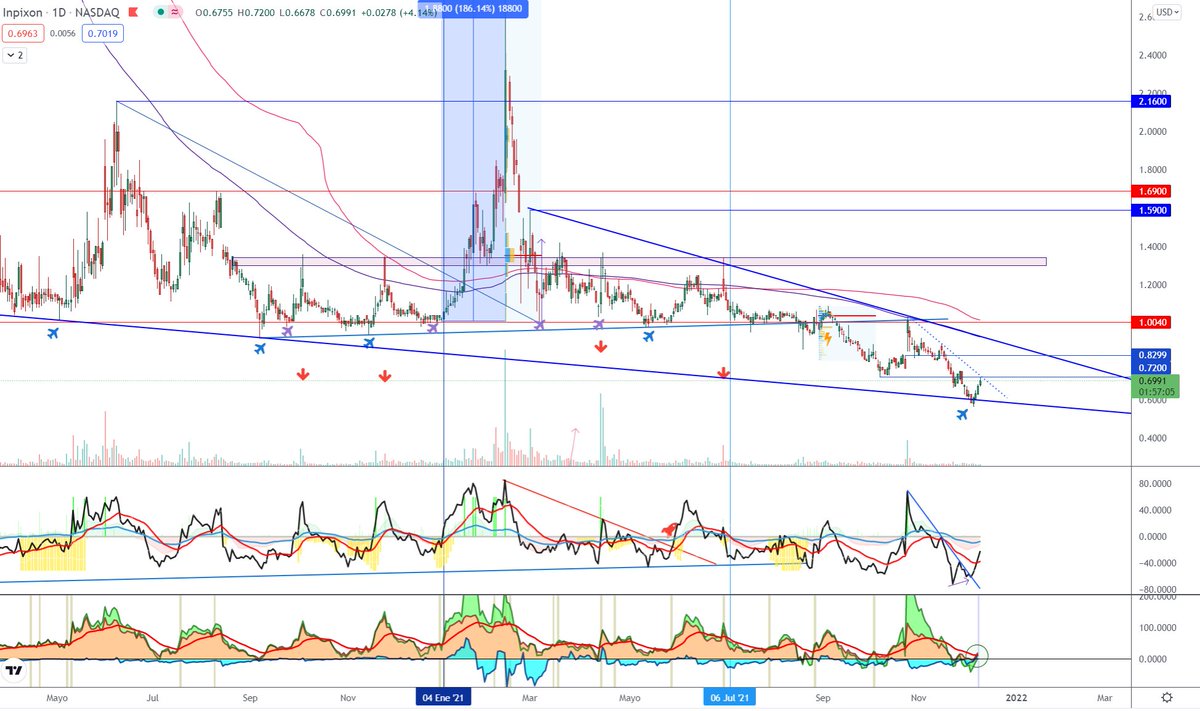This screenshot has width=1200, height=711.
Task: Click the red flag icon beside NASDAQ
Action: (134, 12)
